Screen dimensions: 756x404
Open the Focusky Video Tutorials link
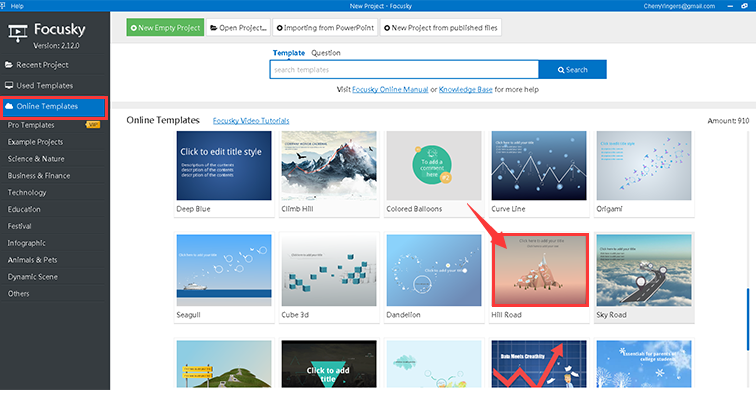click(x=251, y=121)
